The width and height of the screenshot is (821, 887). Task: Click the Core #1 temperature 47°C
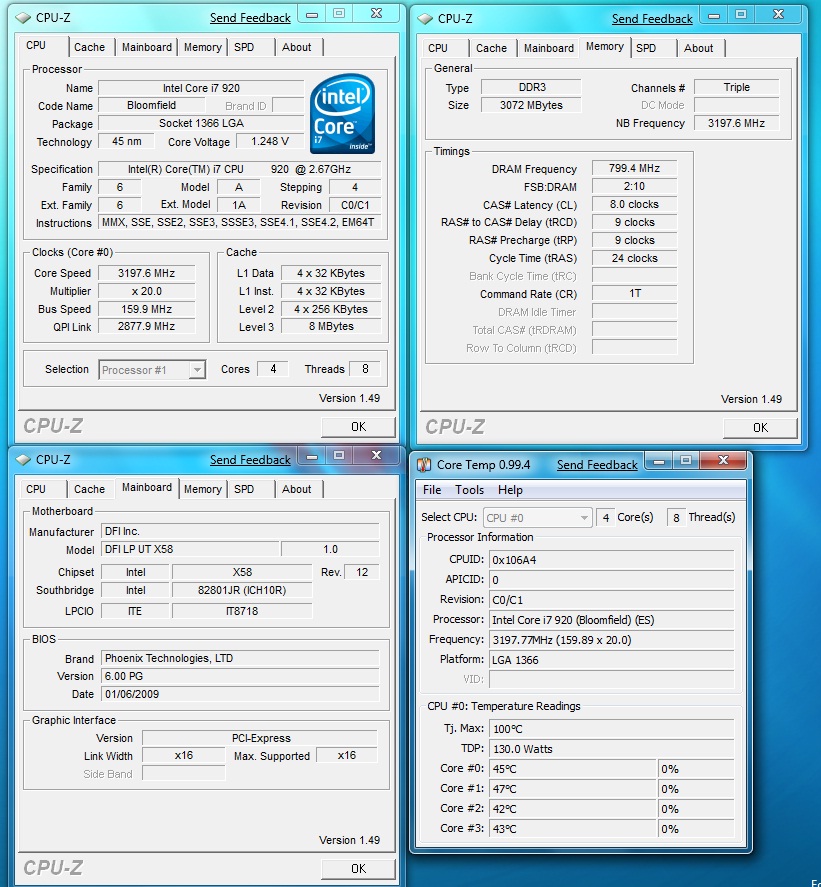click(572, 789)
